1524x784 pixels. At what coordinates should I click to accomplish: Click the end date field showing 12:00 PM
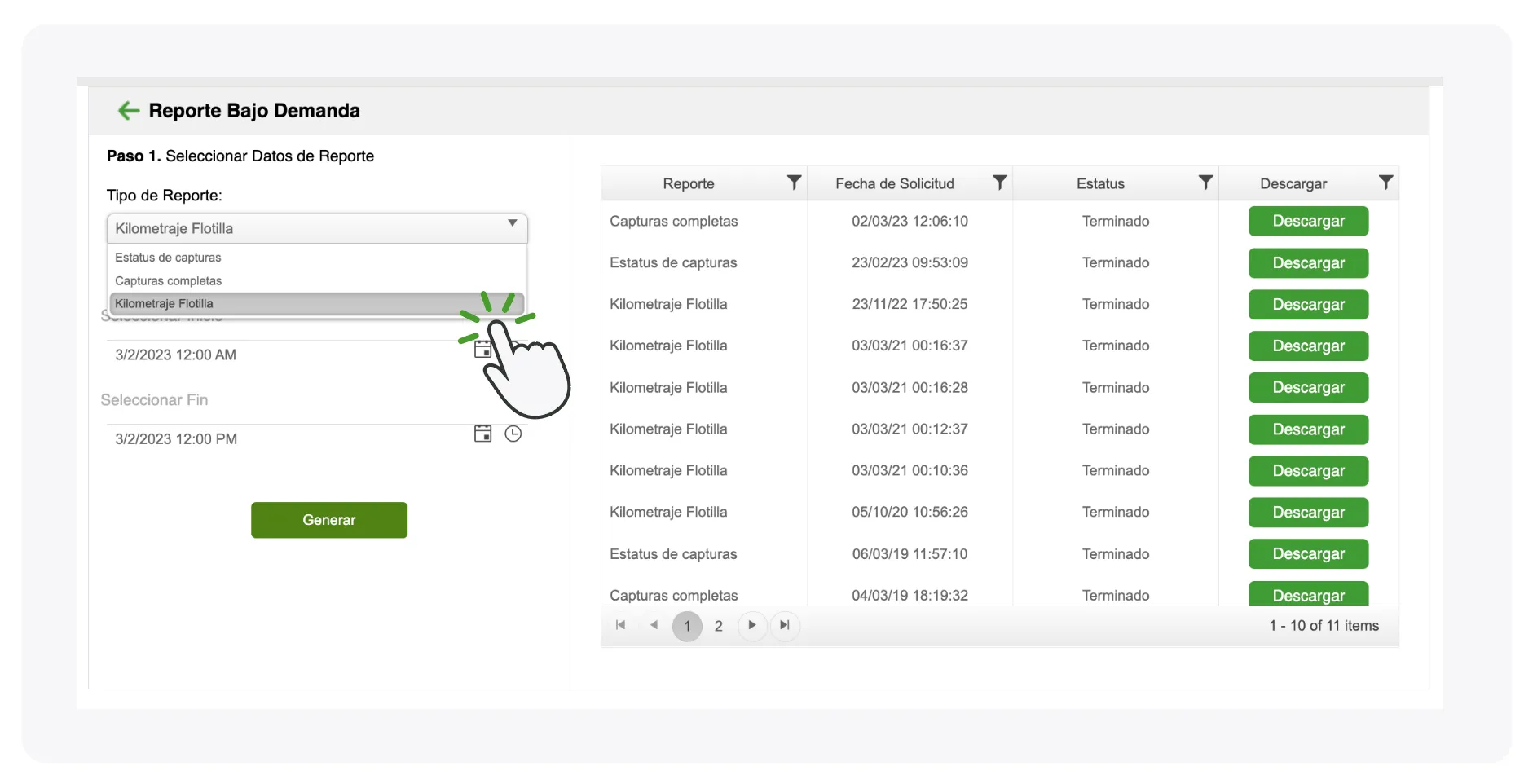click(289, 438)
